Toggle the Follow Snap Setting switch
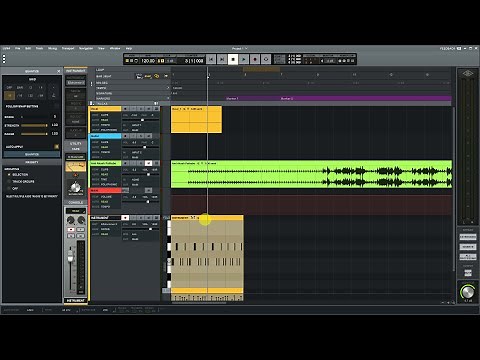Viewport: 480px width, 360px height. click(x=56, y=106)
